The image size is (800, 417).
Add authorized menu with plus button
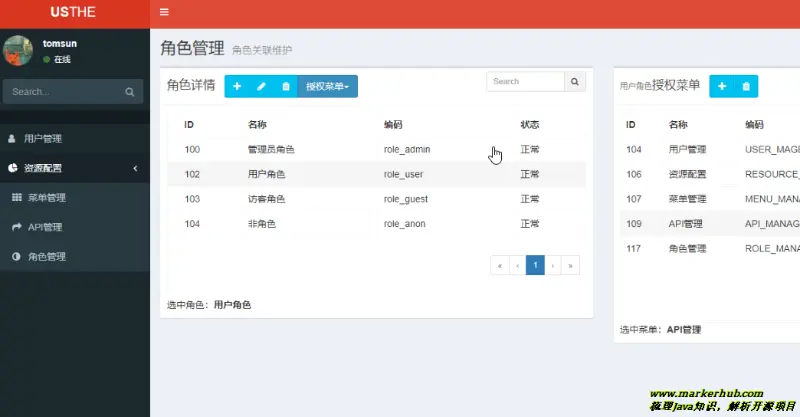click(x=722, y=86)
